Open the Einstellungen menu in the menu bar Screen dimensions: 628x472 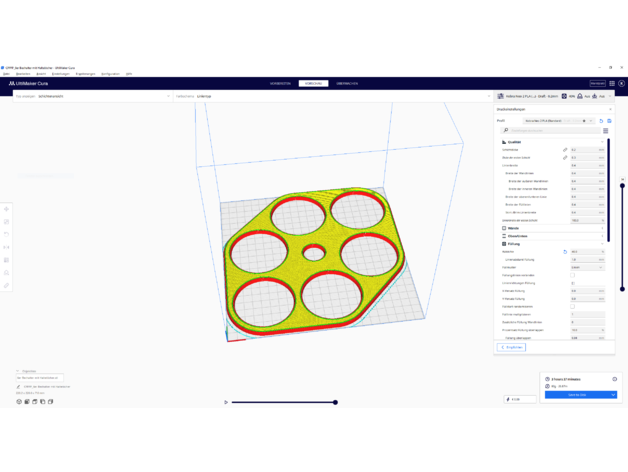coord(60,73)
